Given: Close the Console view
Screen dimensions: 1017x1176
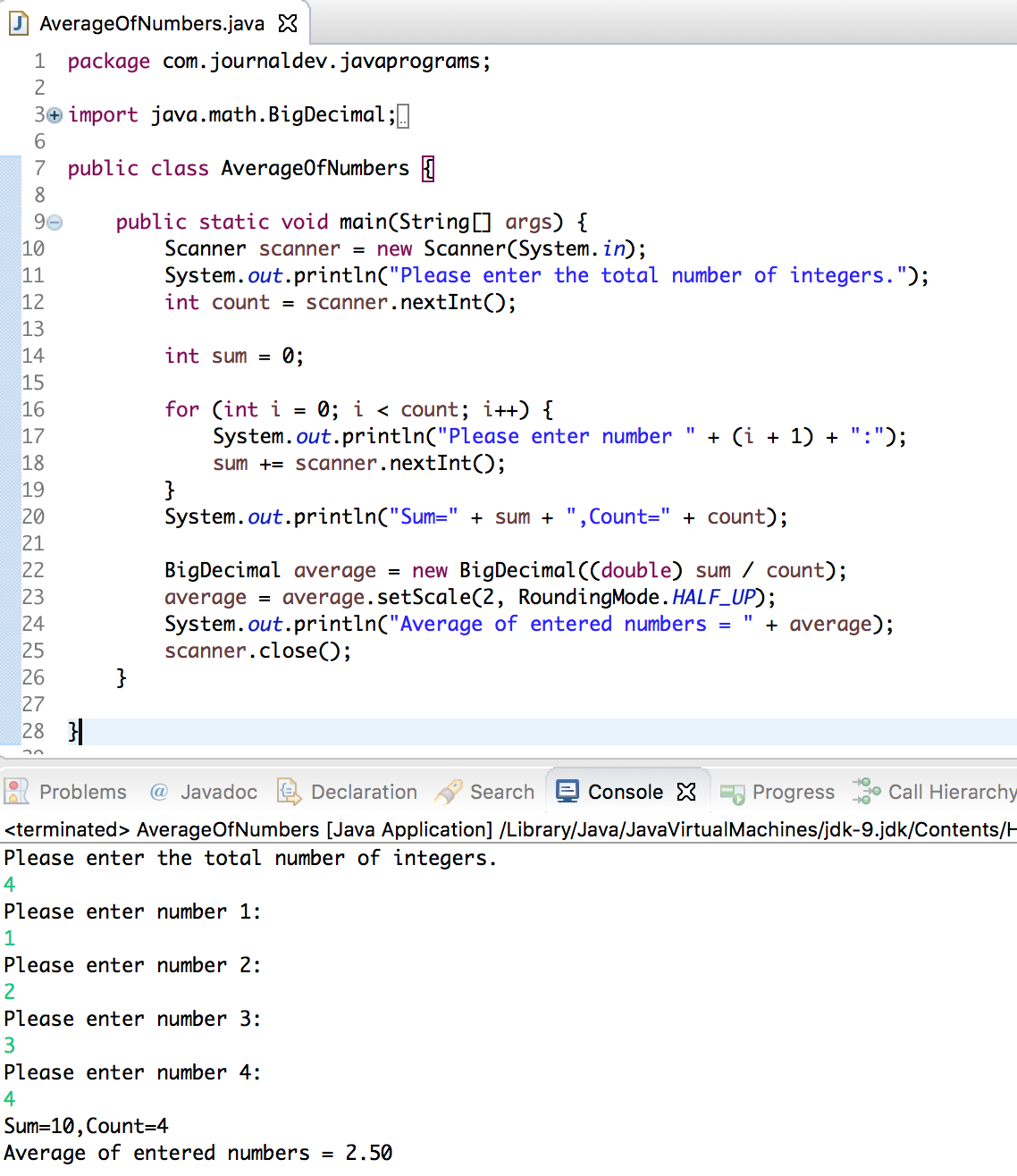Looking at the screenshot, I should (686, 792).
